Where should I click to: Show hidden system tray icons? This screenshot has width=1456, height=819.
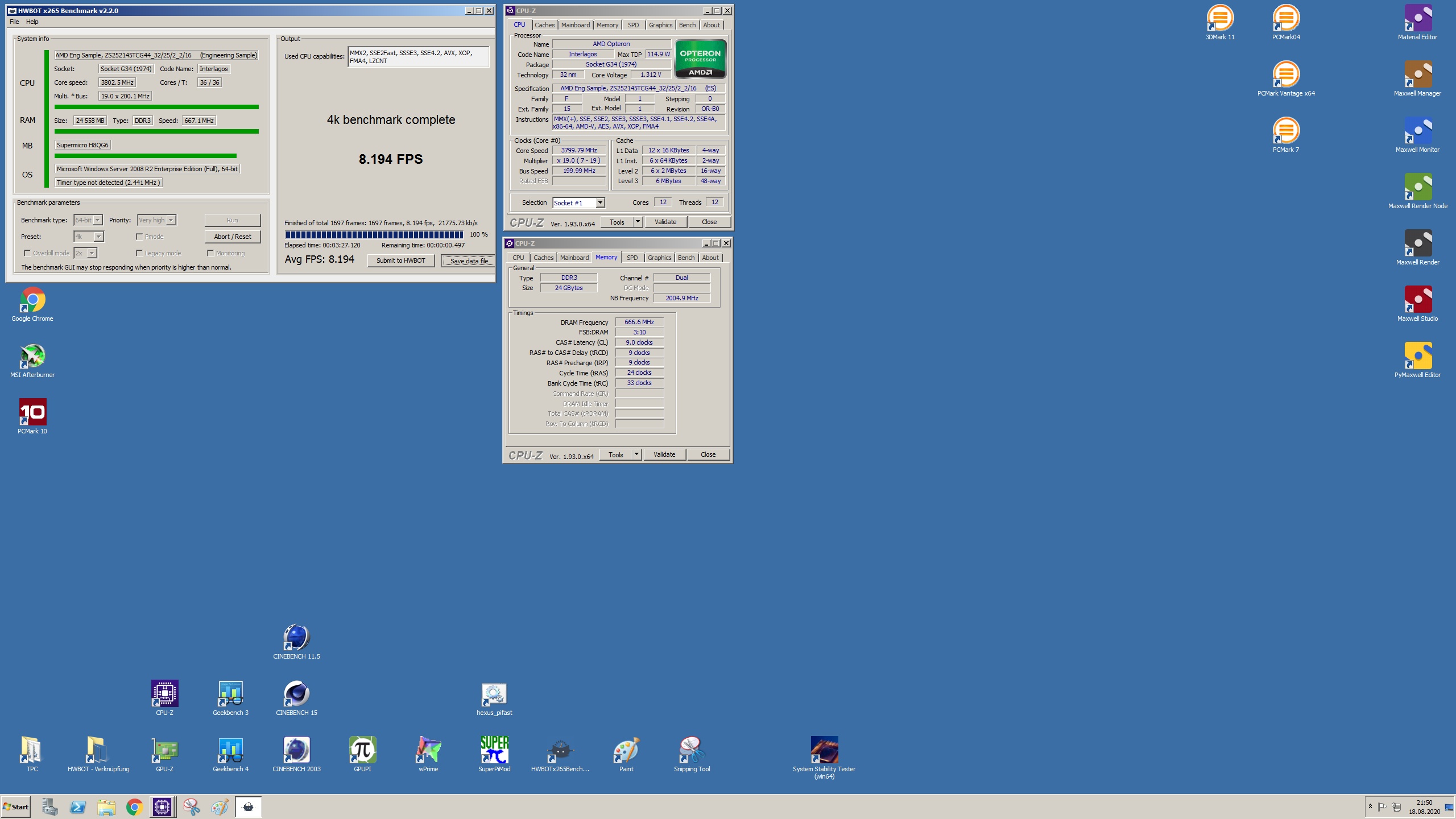point(1370,806)
